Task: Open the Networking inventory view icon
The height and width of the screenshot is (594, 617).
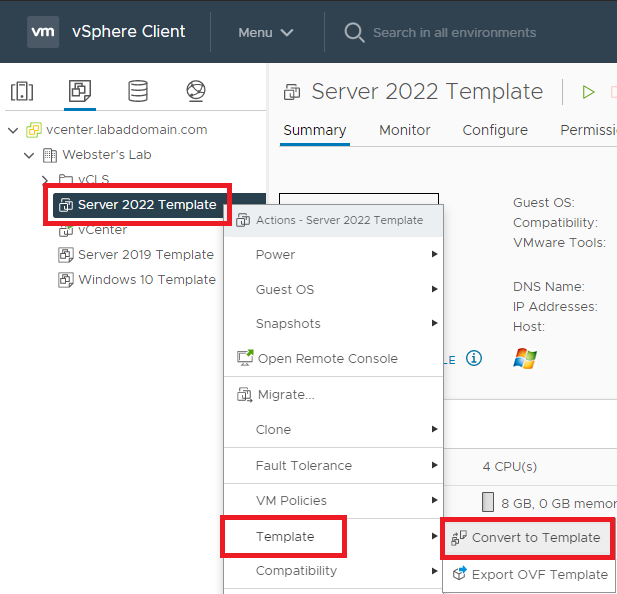Action: [x=196, y=92]
